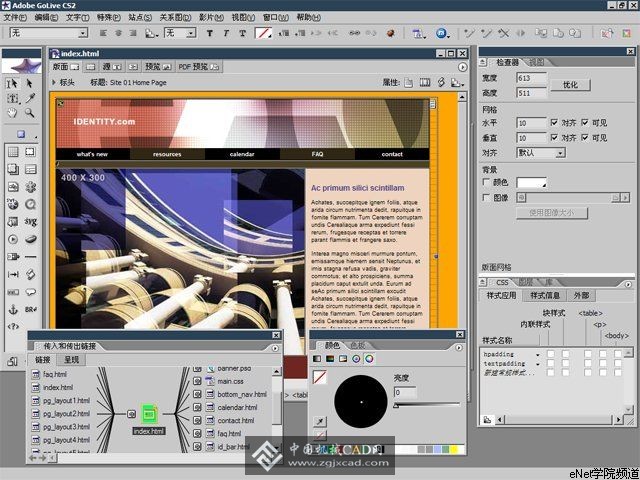Screen dimensions: 640x480
Task: Enable the 颜色 background color checkbox
Action: coord(486,182)
